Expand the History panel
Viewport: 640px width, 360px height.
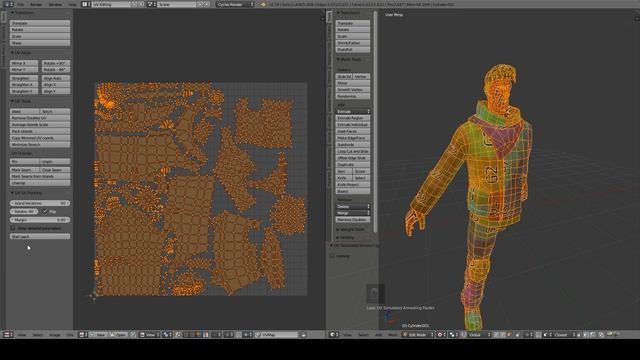pyautogui.click(x=346, y=237)
